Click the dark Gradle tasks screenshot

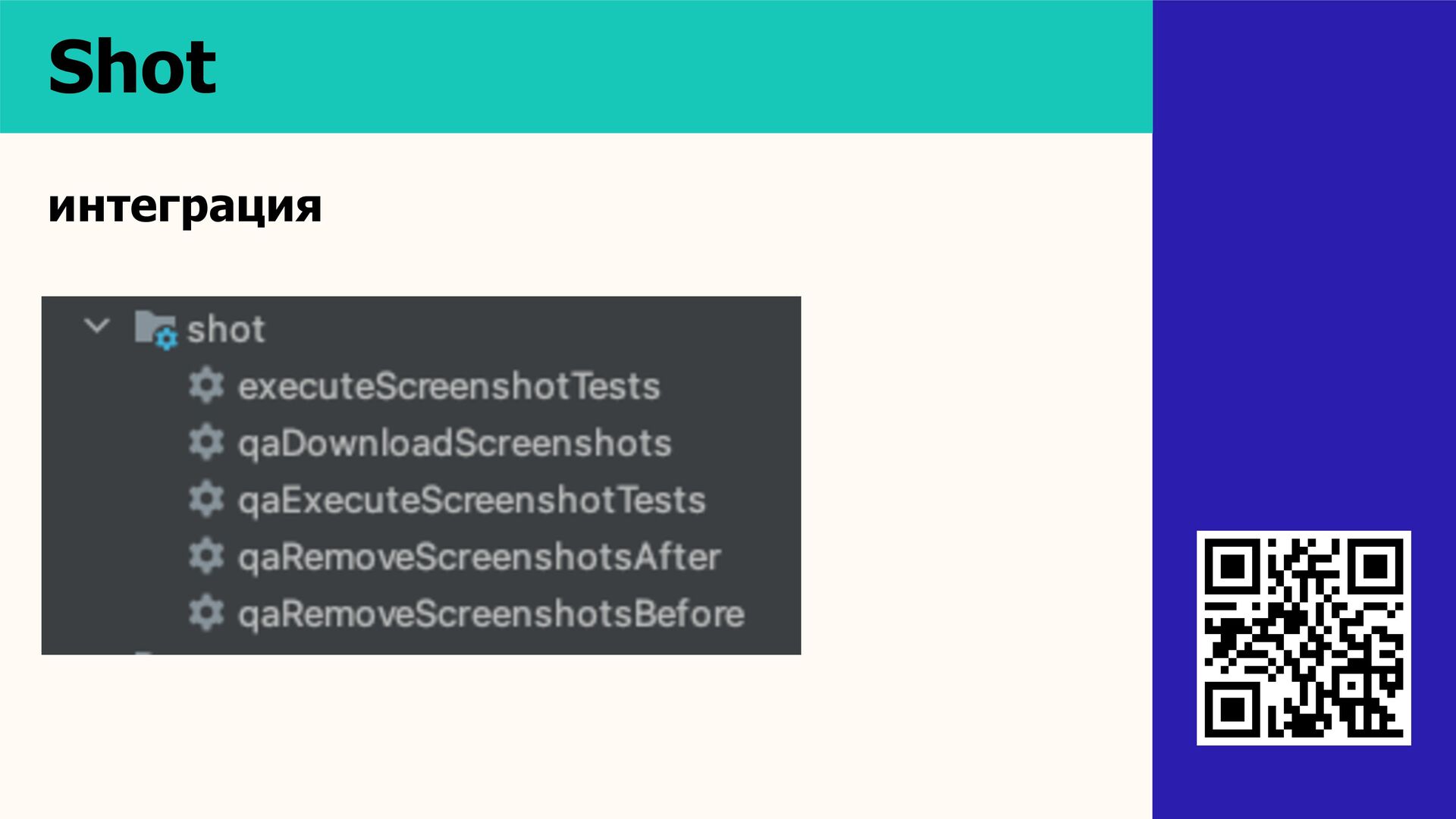pyautogui.click(x=421, y=475)
